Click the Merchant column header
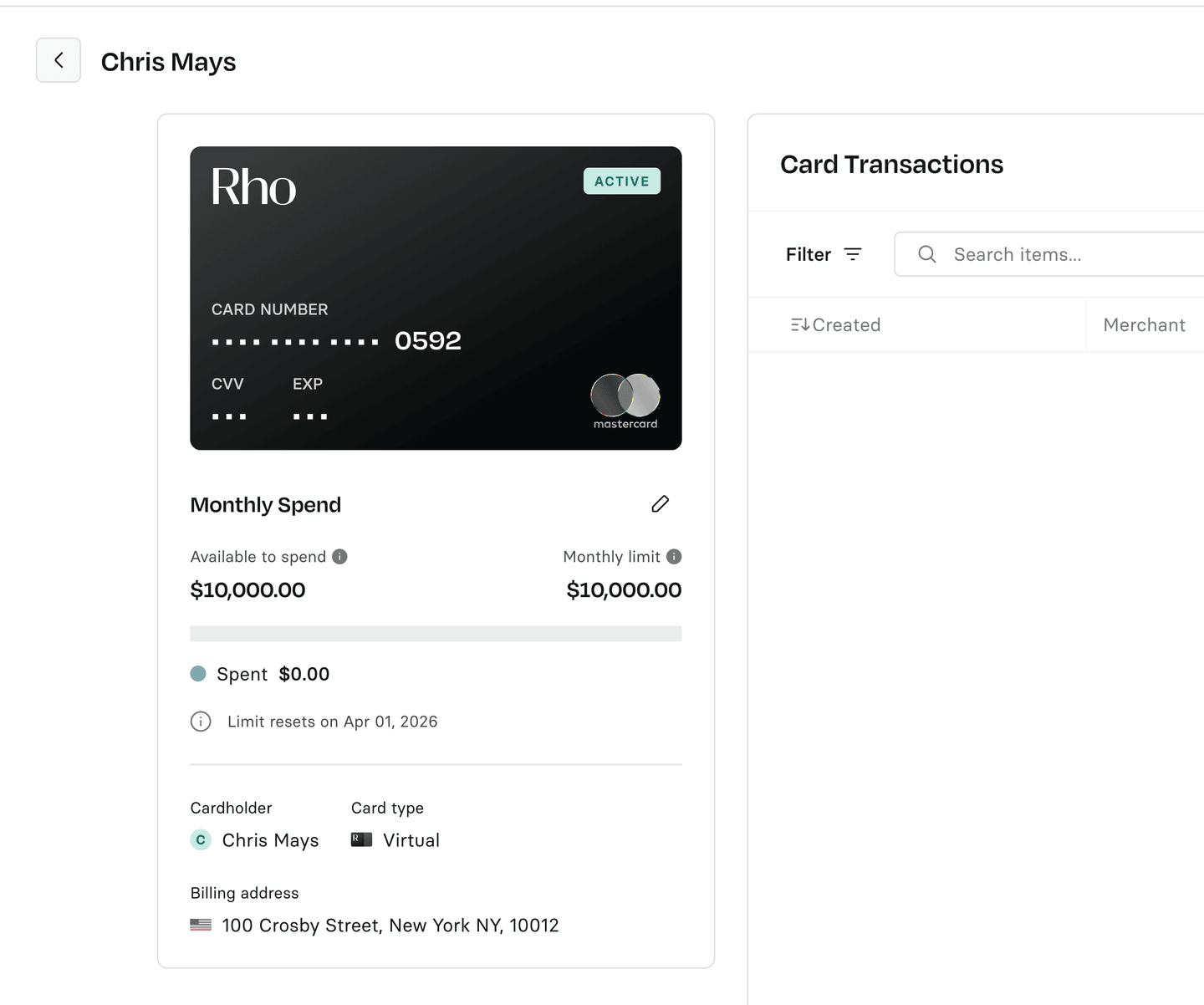The image size is (1204, 1005). [1144, 324]
